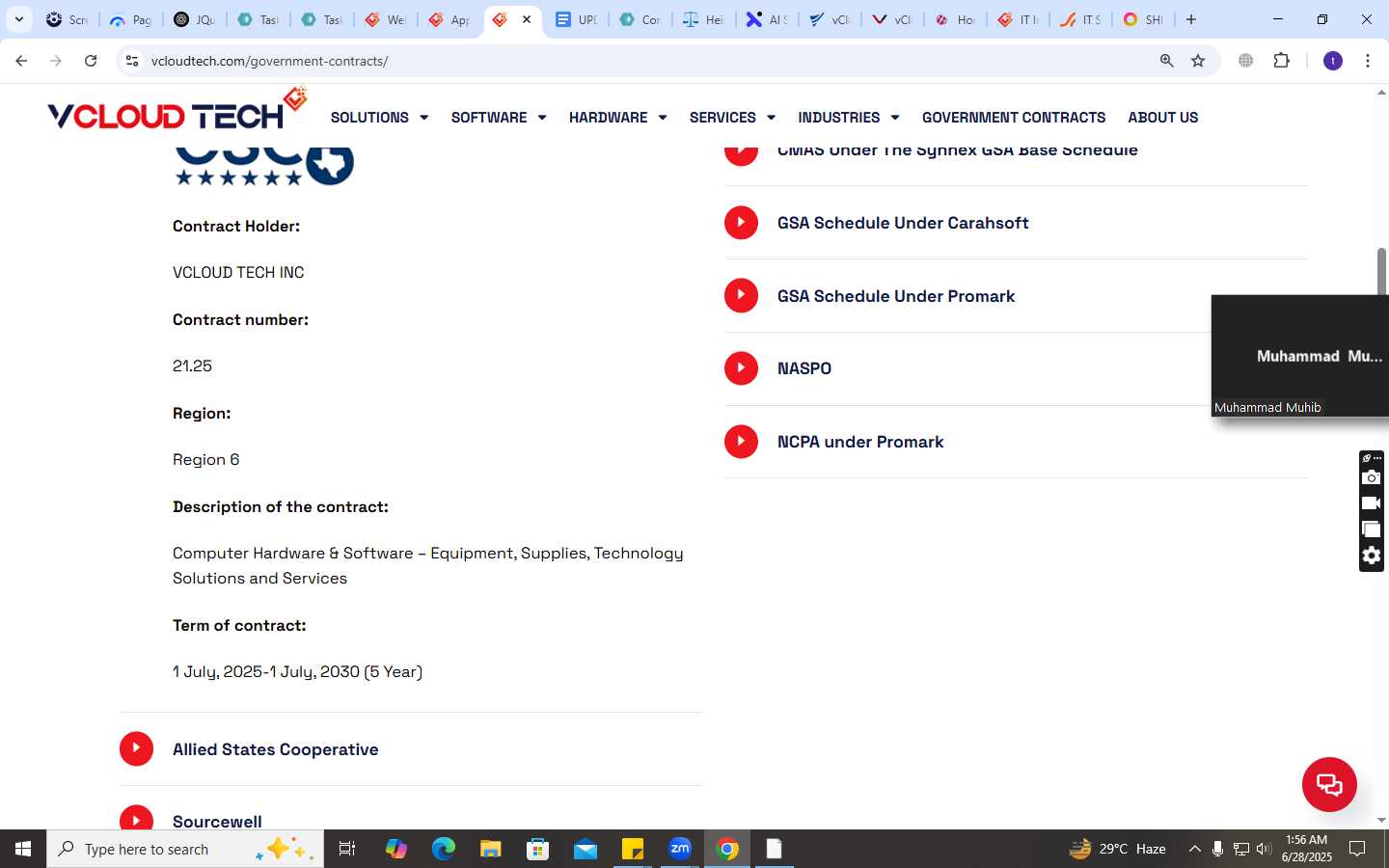Open Zoom from the taskbar

pyautogui.click(x=680, y=849)
